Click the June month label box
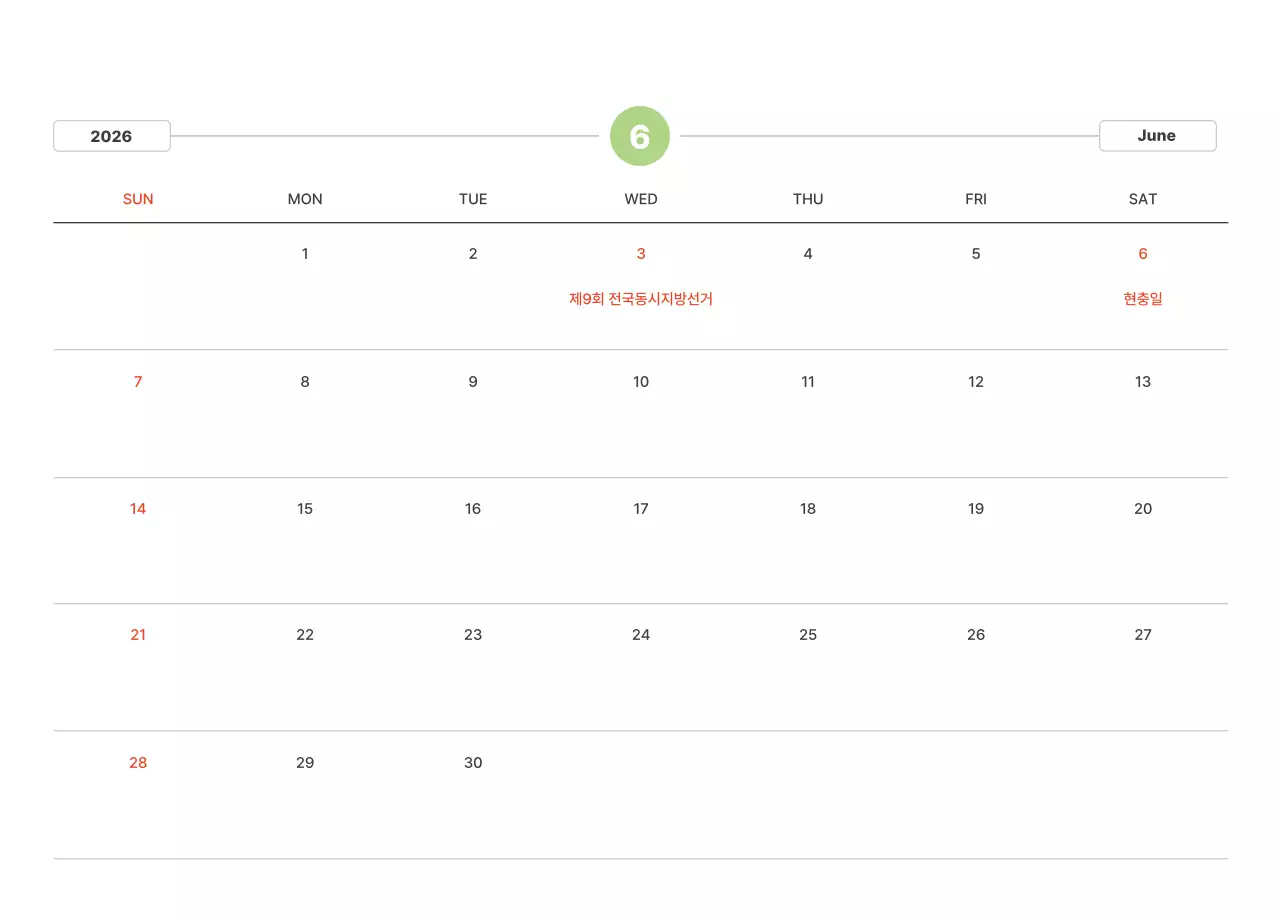The width and height of the screenshot is (1280, 916). 1157,136
